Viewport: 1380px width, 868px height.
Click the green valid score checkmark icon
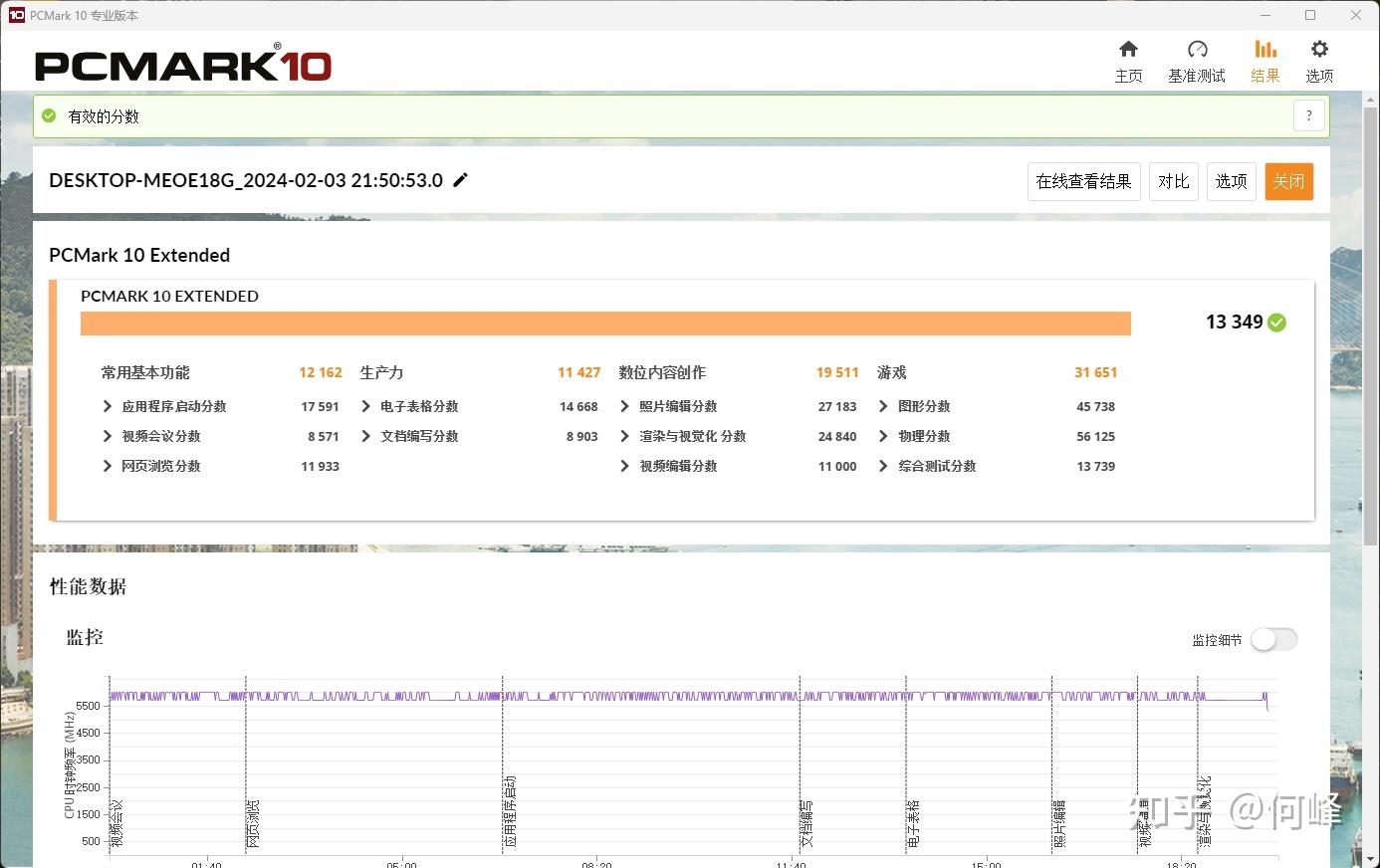pyautogui.click(x=49, y=115)
